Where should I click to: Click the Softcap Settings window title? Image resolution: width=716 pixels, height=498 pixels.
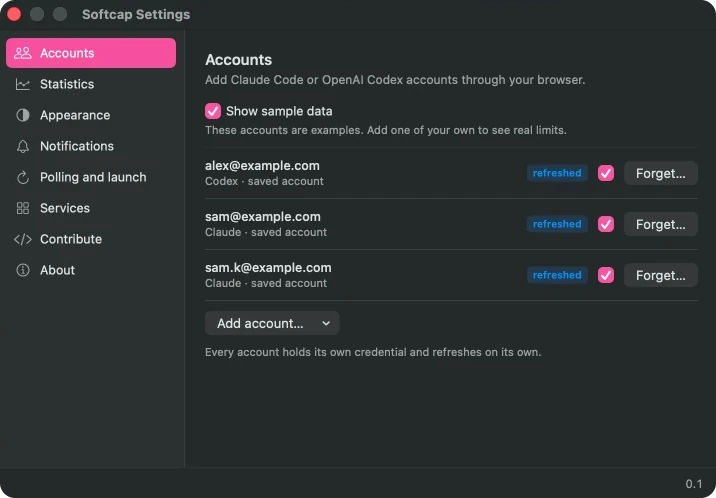point(136,15)
